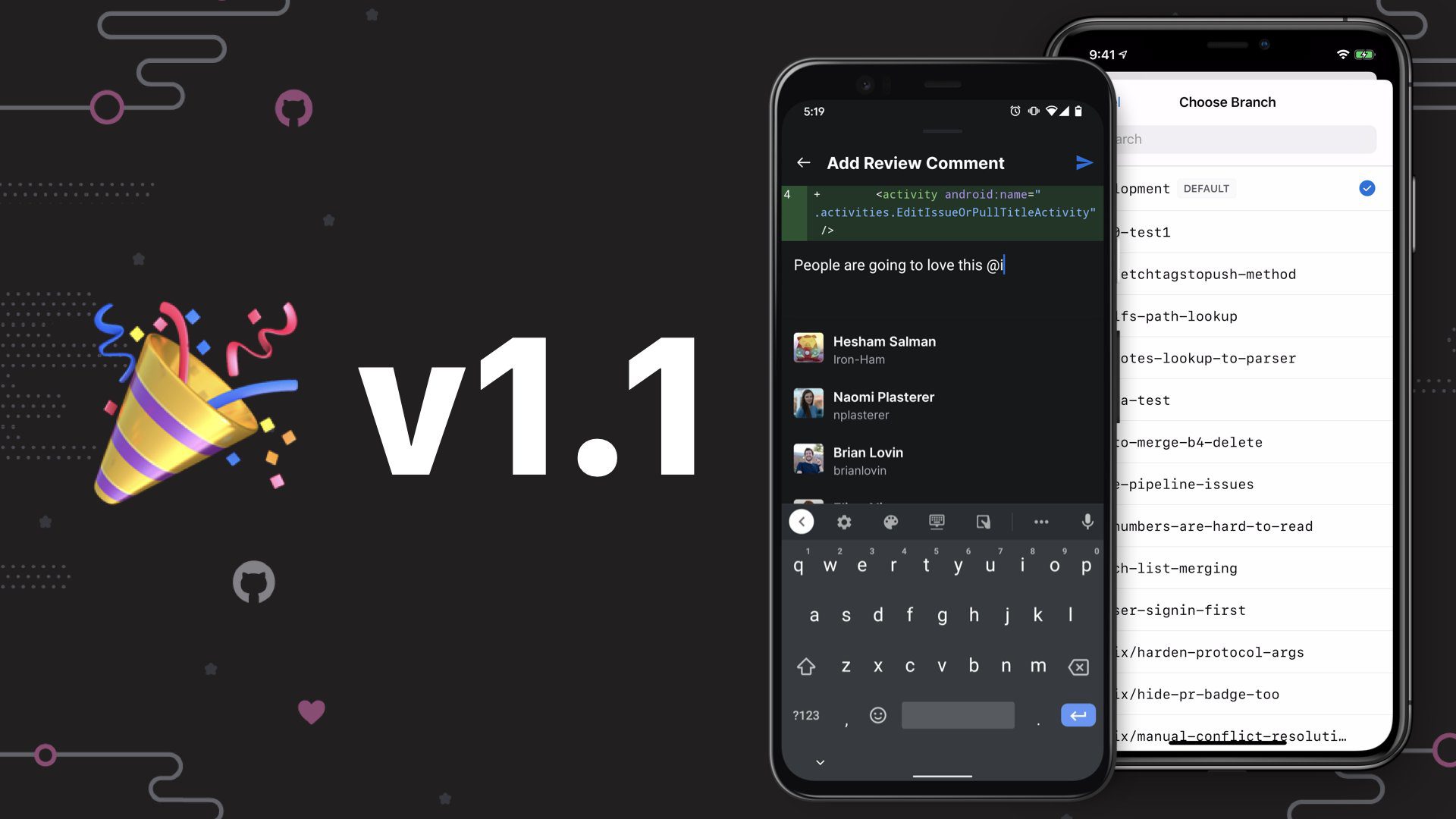Open the Choose Branch menu
This screenshot has height=819, width=1456.
(1226, 101)
